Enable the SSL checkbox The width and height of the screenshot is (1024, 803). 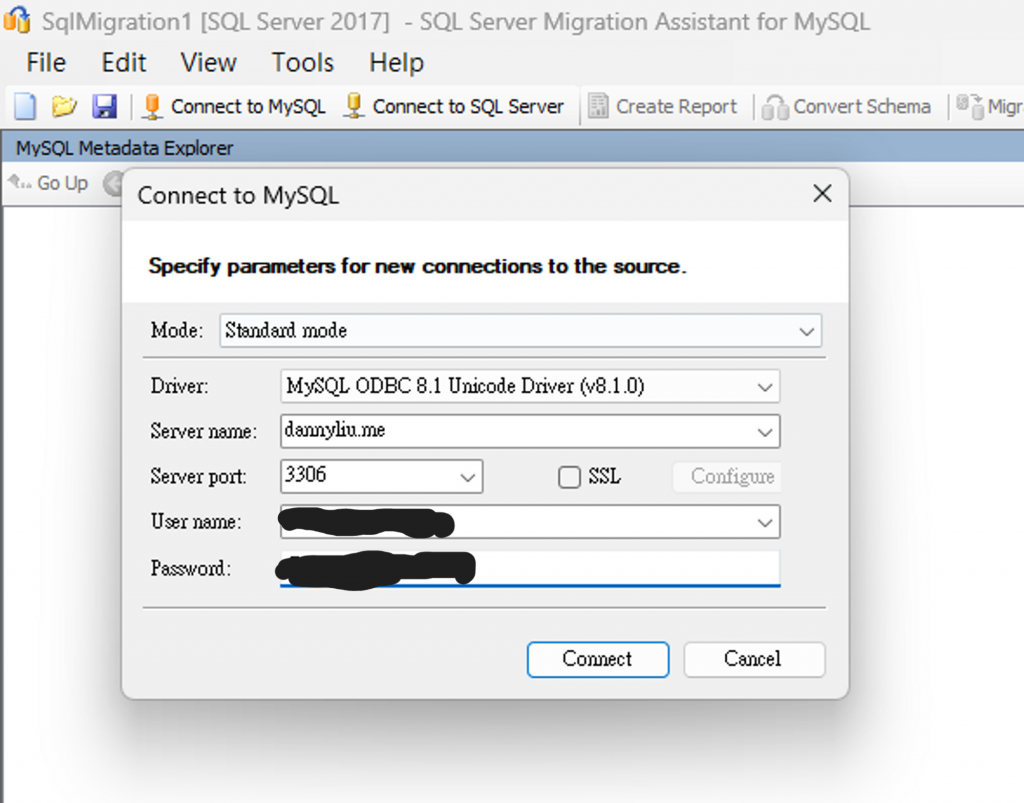point(569,477)
